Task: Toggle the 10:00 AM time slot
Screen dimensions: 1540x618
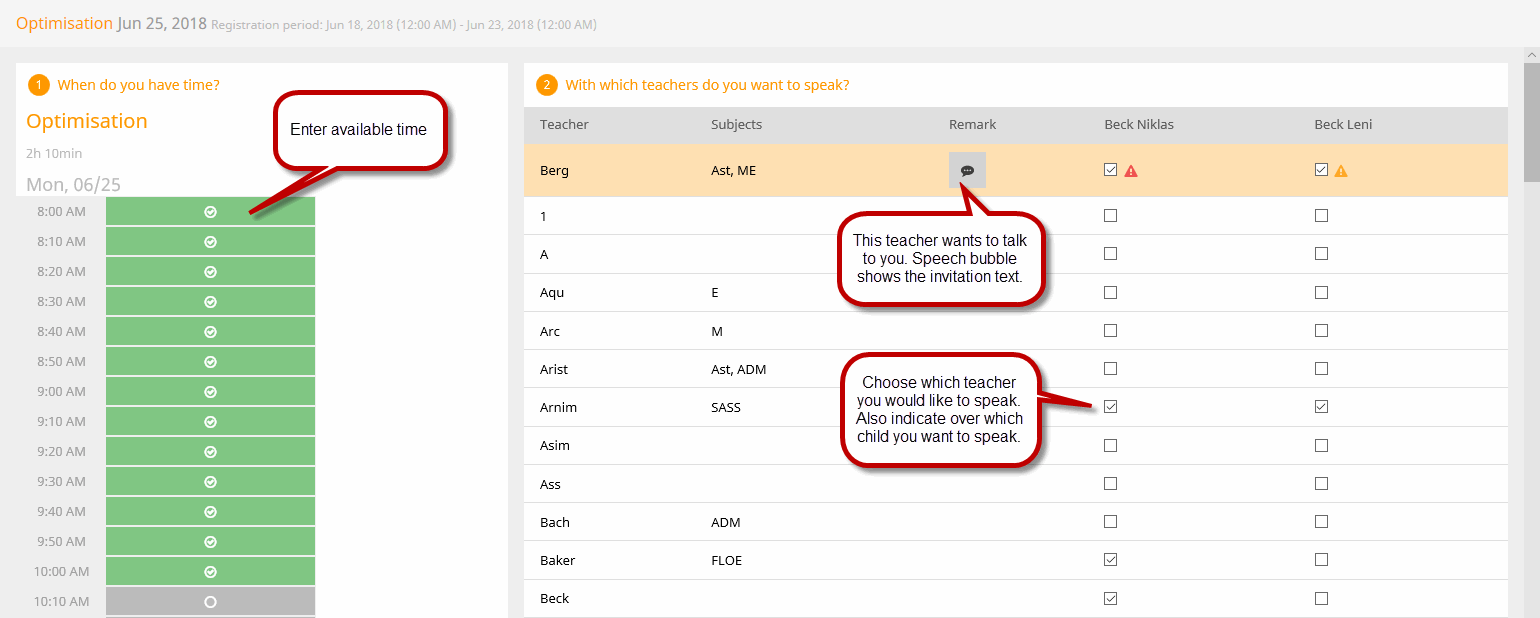Action: pos(210,571)
